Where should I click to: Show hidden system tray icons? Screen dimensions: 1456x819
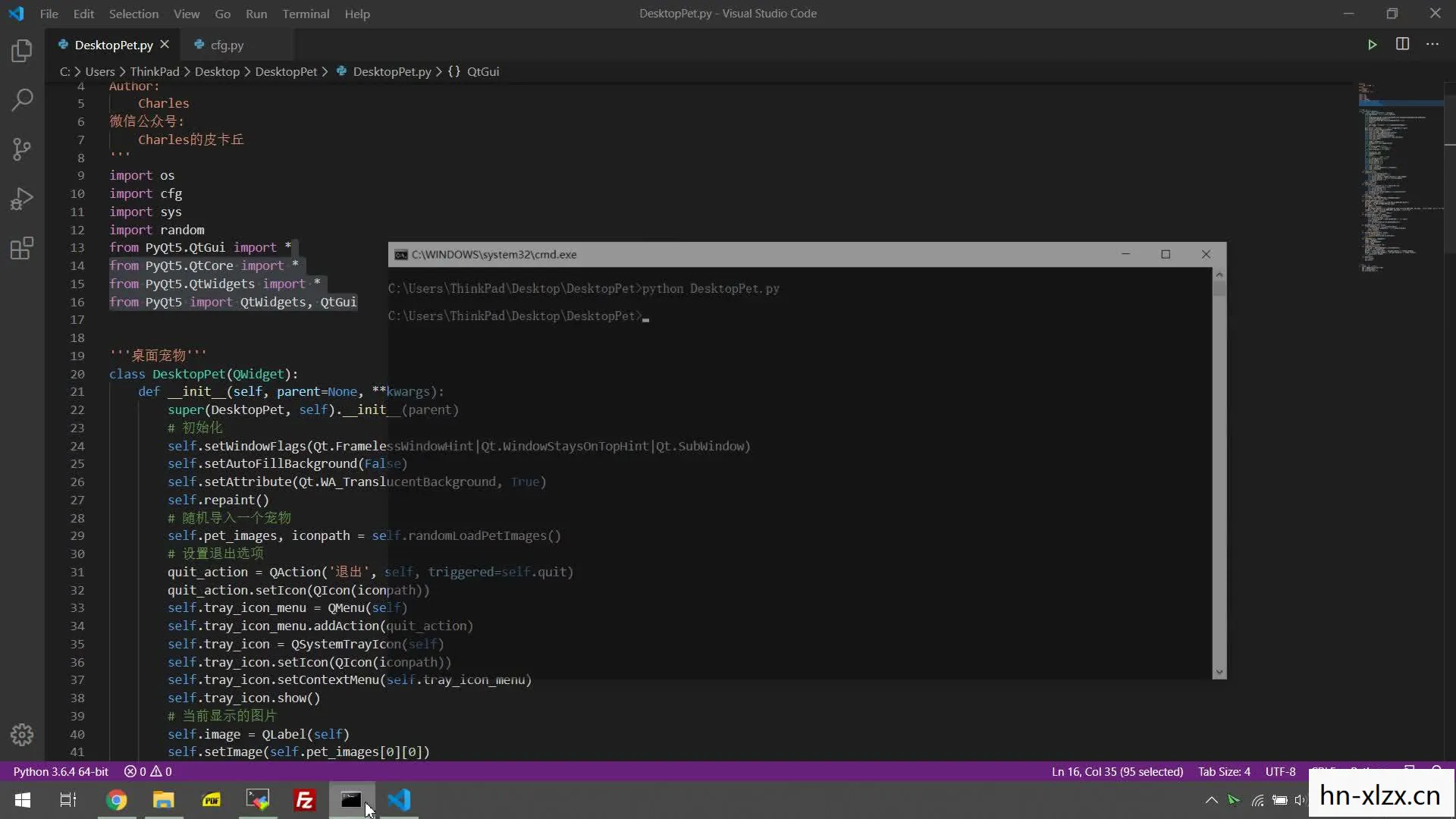point(1211,800)
